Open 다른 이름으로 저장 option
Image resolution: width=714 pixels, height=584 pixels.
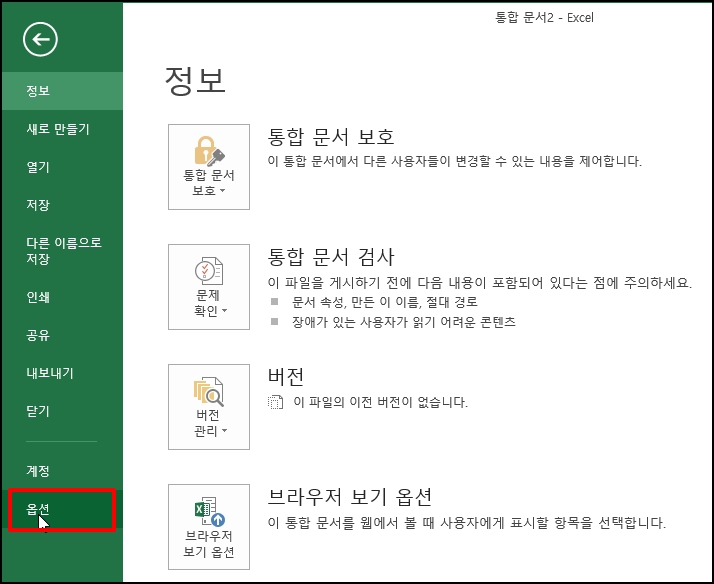coord(62,251)
